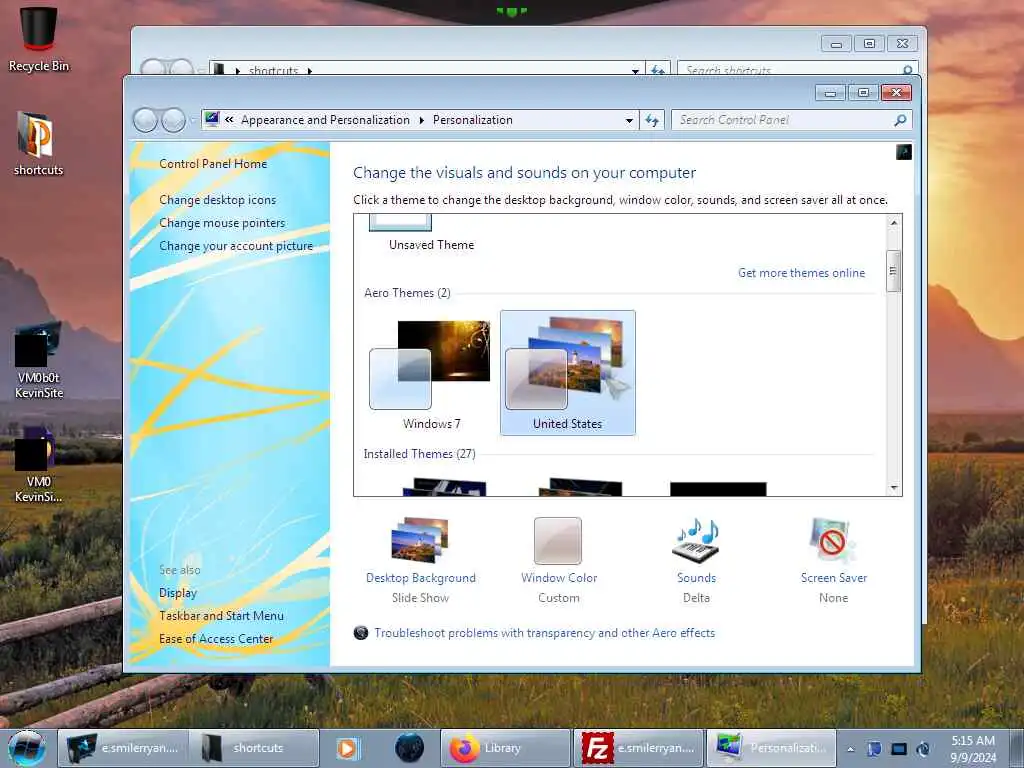The height and width of the screenshot is (768, 1024).
Task: Click the theme list scrollbar thumb
Action: pos(893,271)
